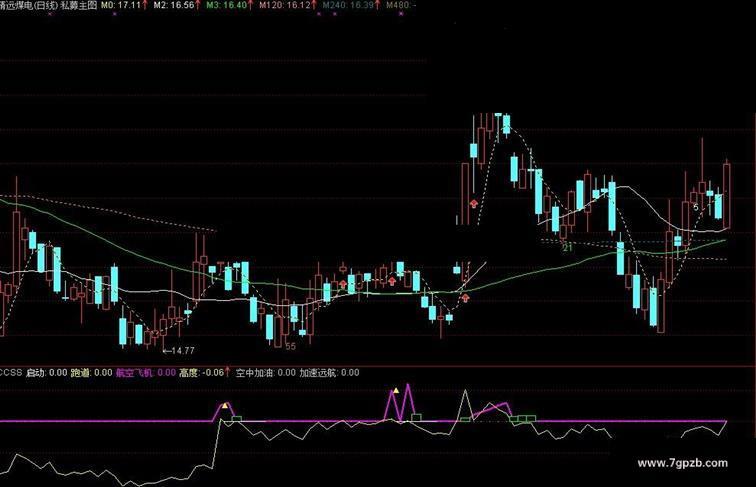Click the M240: 16.39 indicator value
This screenshot has width=756, height=487.
(x=348, y=5)
